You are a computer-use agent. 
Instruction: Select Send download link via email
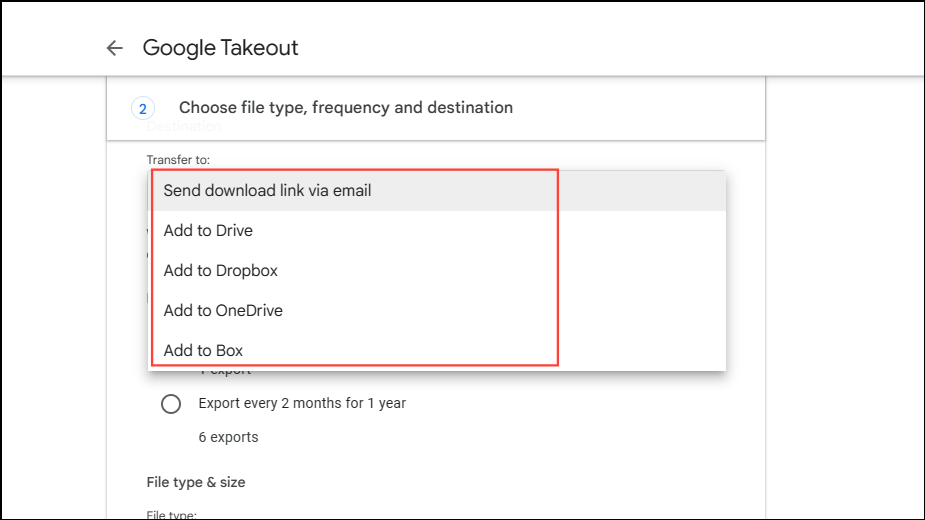(437, 191)
